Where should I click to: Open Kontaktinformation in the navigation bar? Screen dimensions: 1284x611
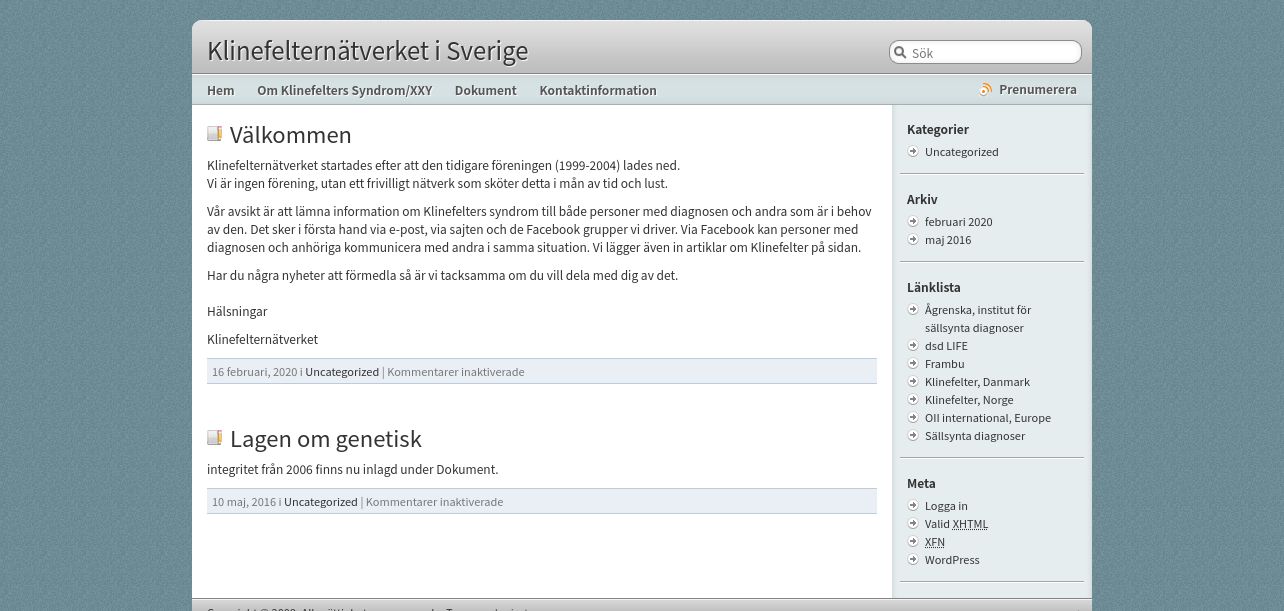(x=598, y=90)
